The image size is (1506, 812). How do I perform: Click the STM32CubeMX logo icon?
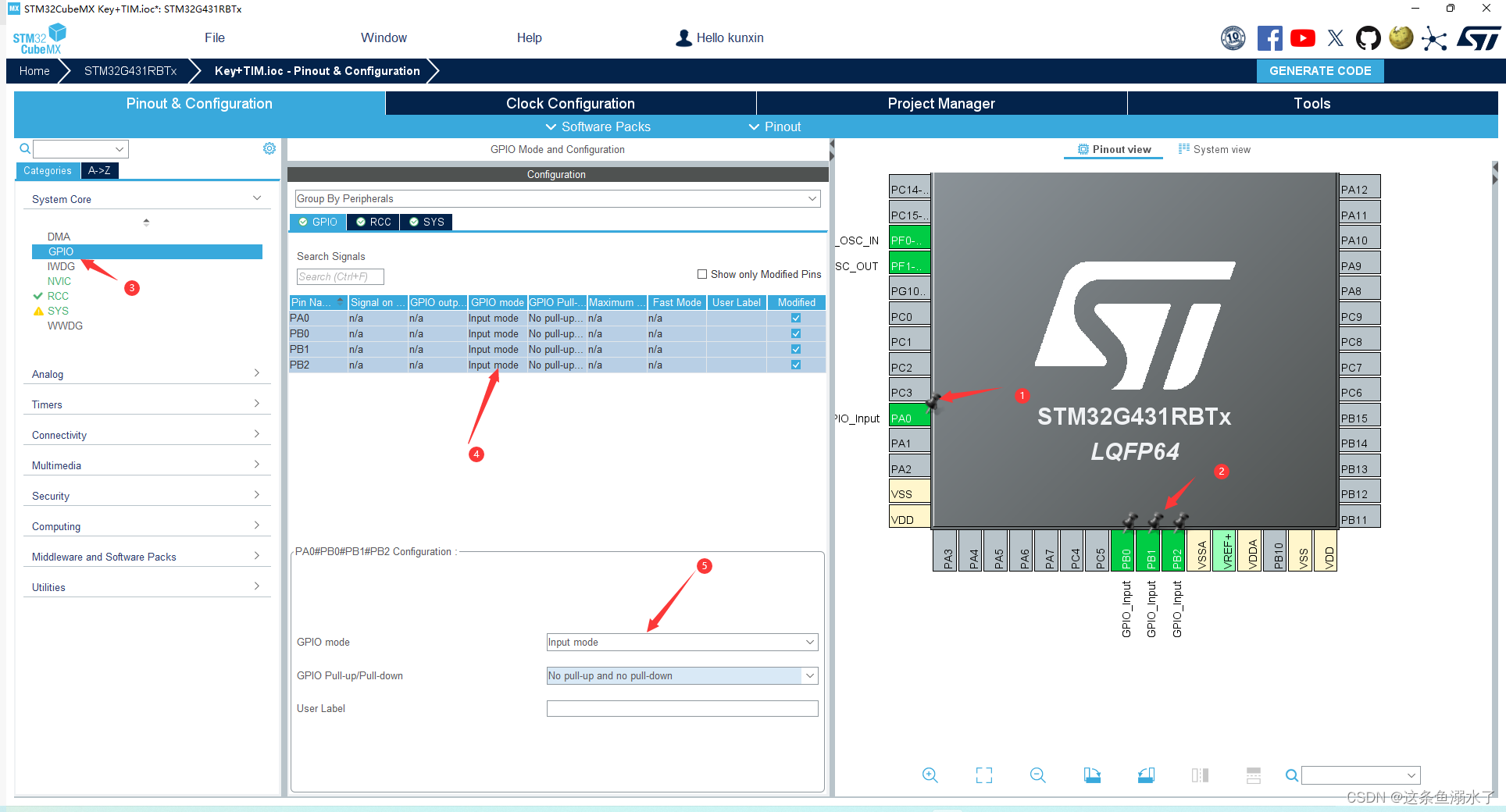(x=39, y=38)
